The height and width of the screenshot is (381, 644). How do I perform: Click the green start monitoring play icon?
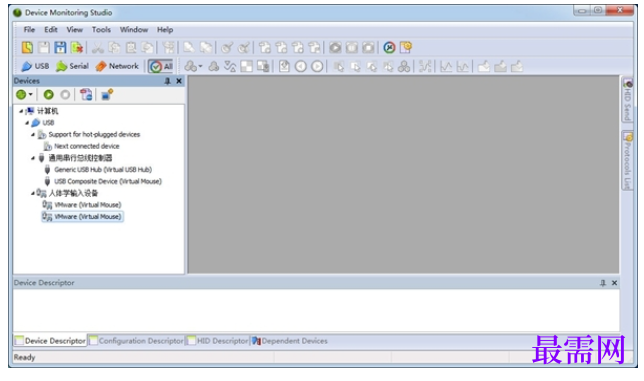tap(48, 95)
